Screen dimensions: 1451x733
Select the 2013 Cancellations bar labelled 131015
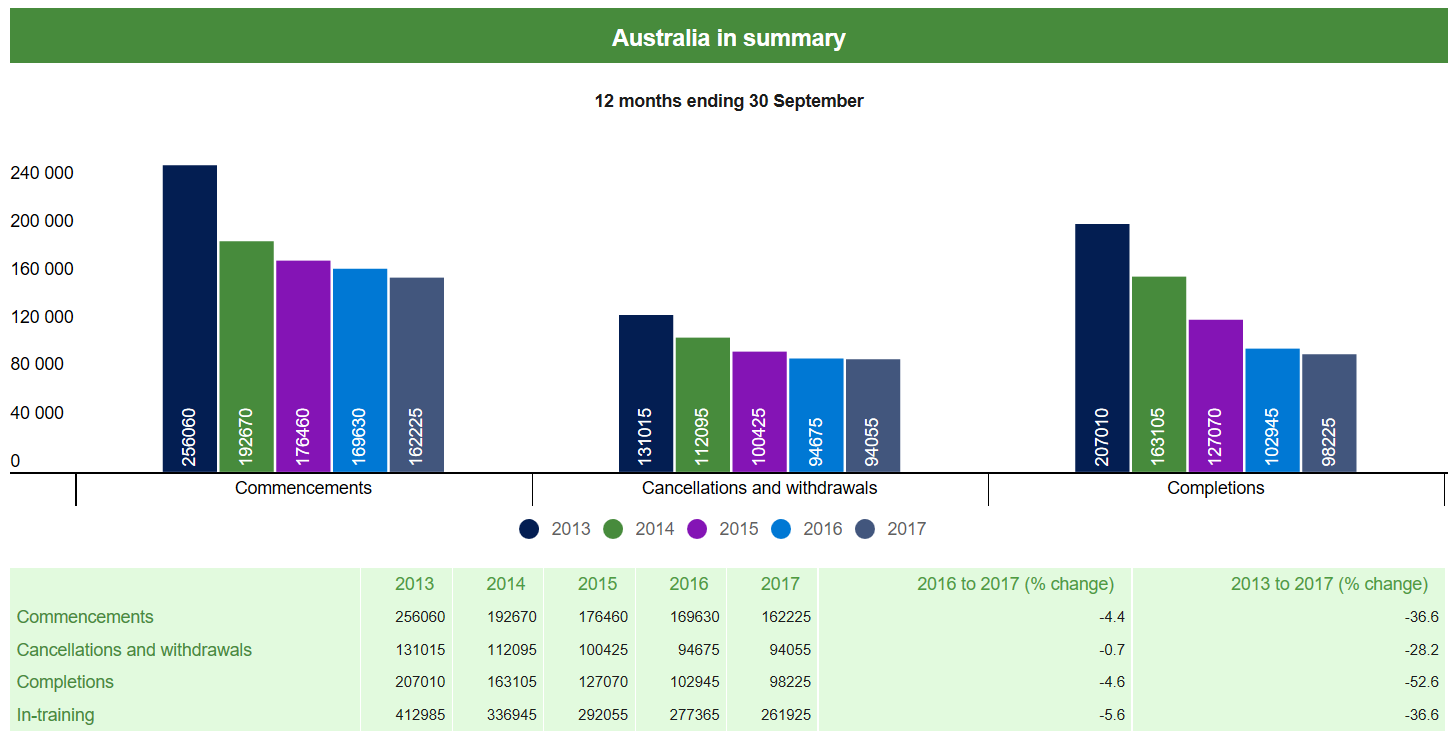point(646,393)
